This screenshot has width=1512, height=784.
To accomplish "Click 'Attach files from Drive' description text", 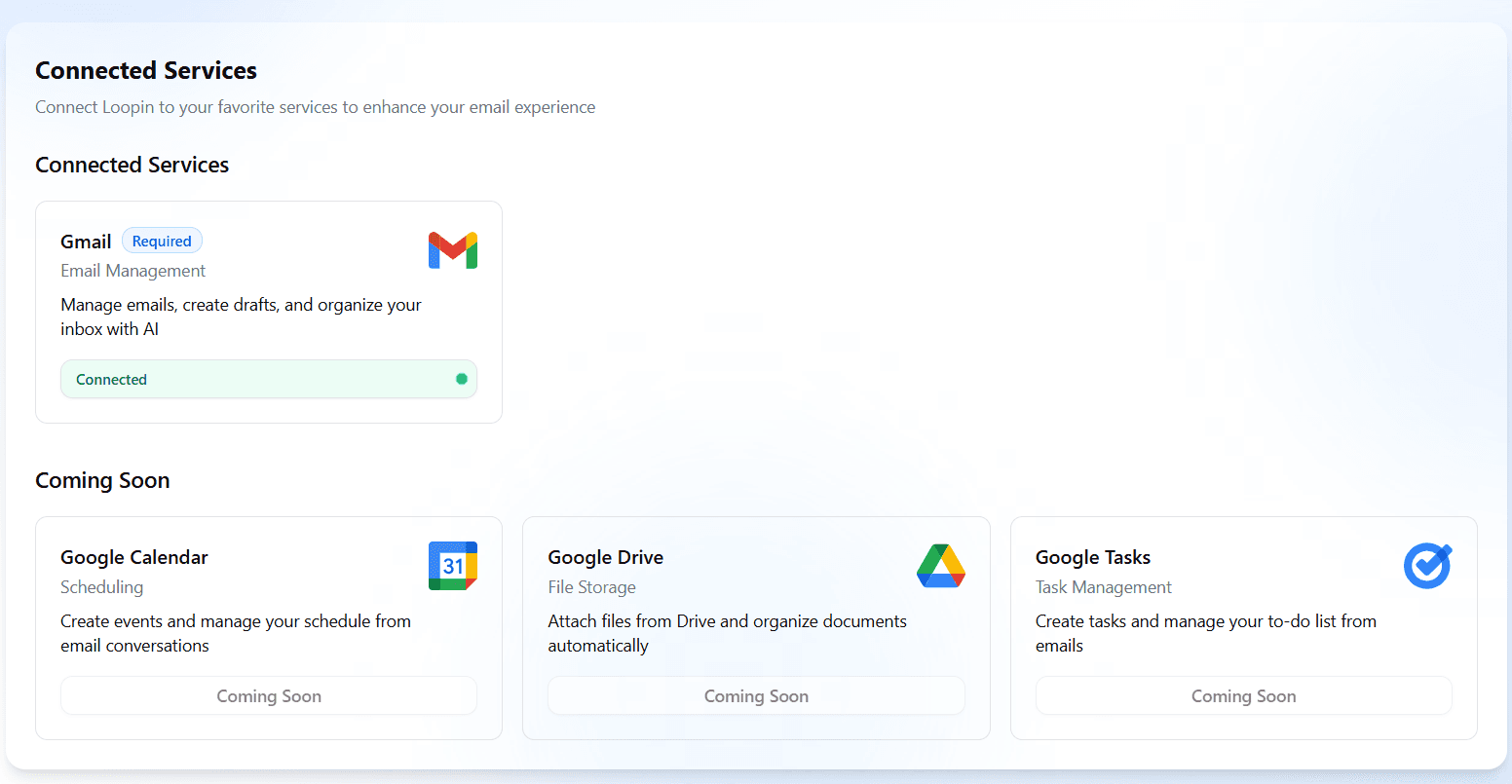I will [x=727, y=633].
